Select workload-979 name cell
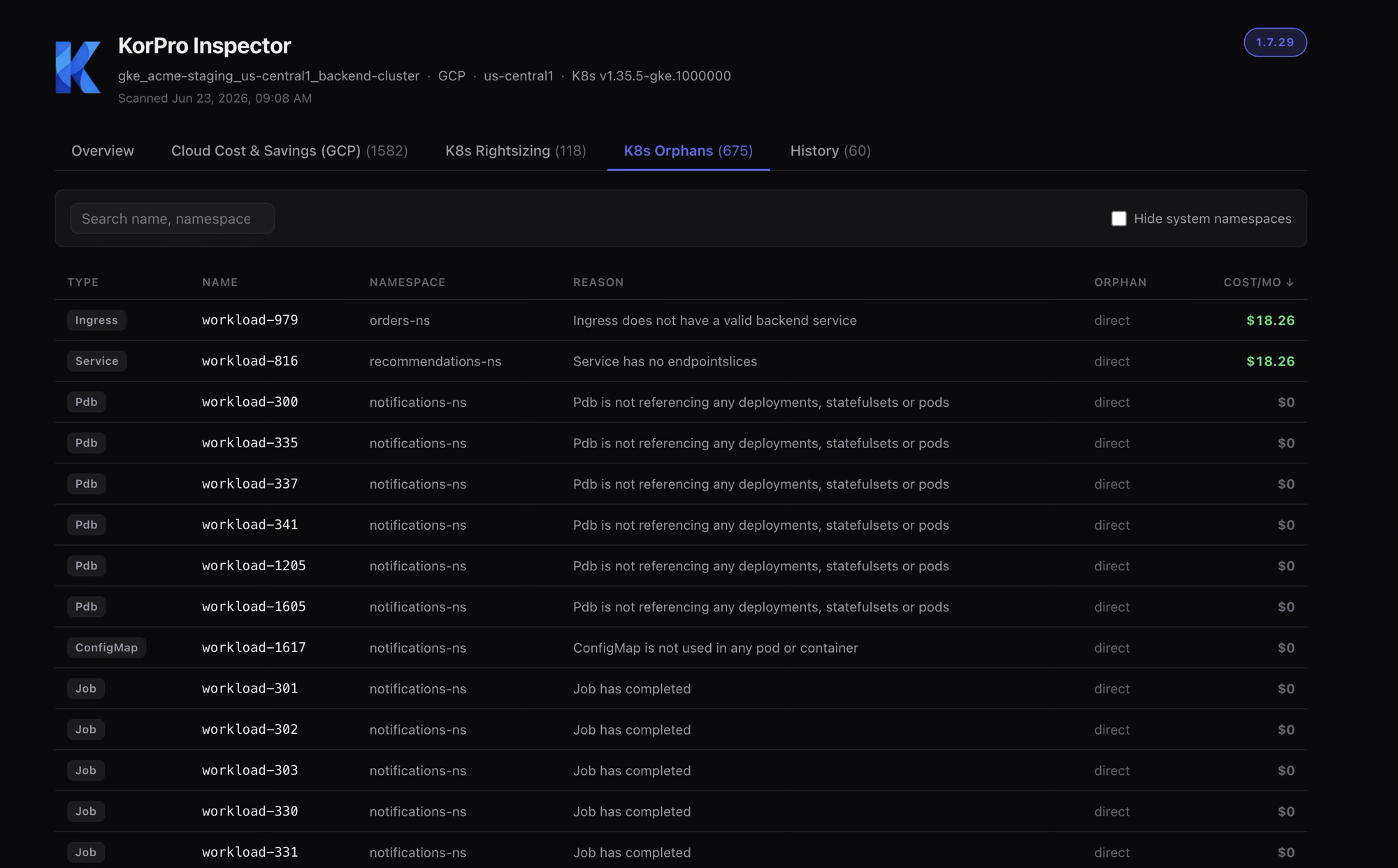Image resolution: width=1398 pixels, height=868 pixels. pos(250,320)
